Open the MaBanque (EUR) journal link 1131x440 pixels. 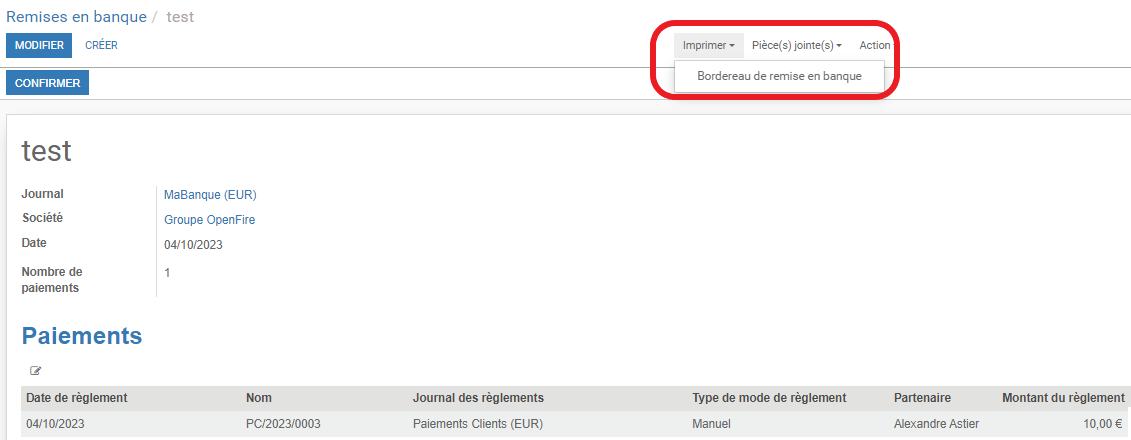pos(211,195)
